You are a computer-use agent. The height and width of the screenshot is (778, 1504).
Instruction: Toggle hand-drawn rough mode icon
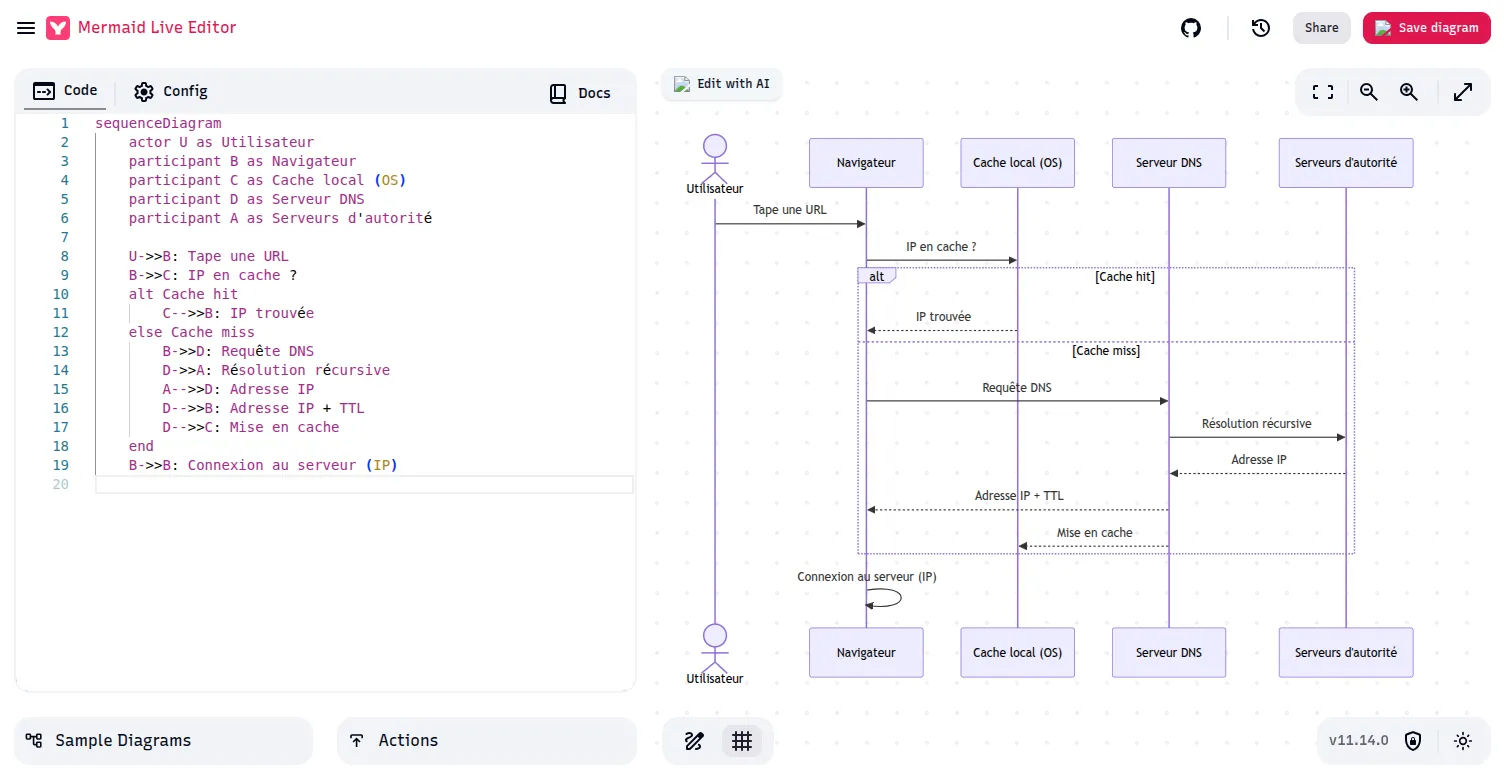(694, 741)
